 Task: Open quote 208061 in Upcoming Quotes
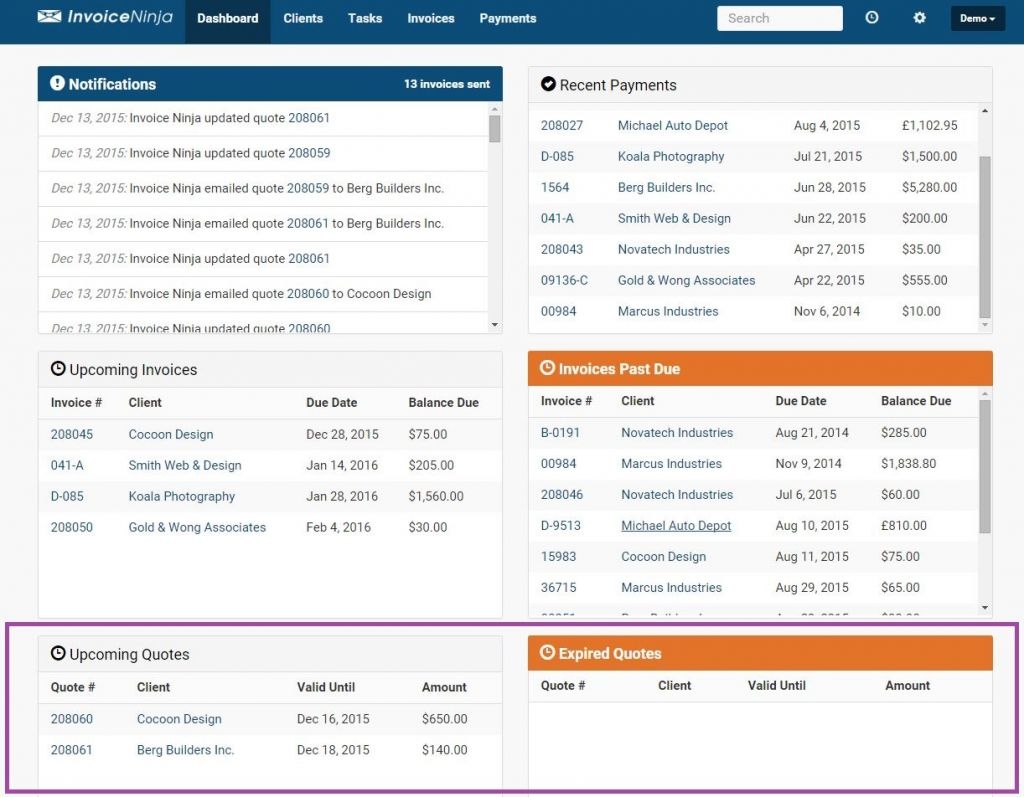(x=72, y=750)
